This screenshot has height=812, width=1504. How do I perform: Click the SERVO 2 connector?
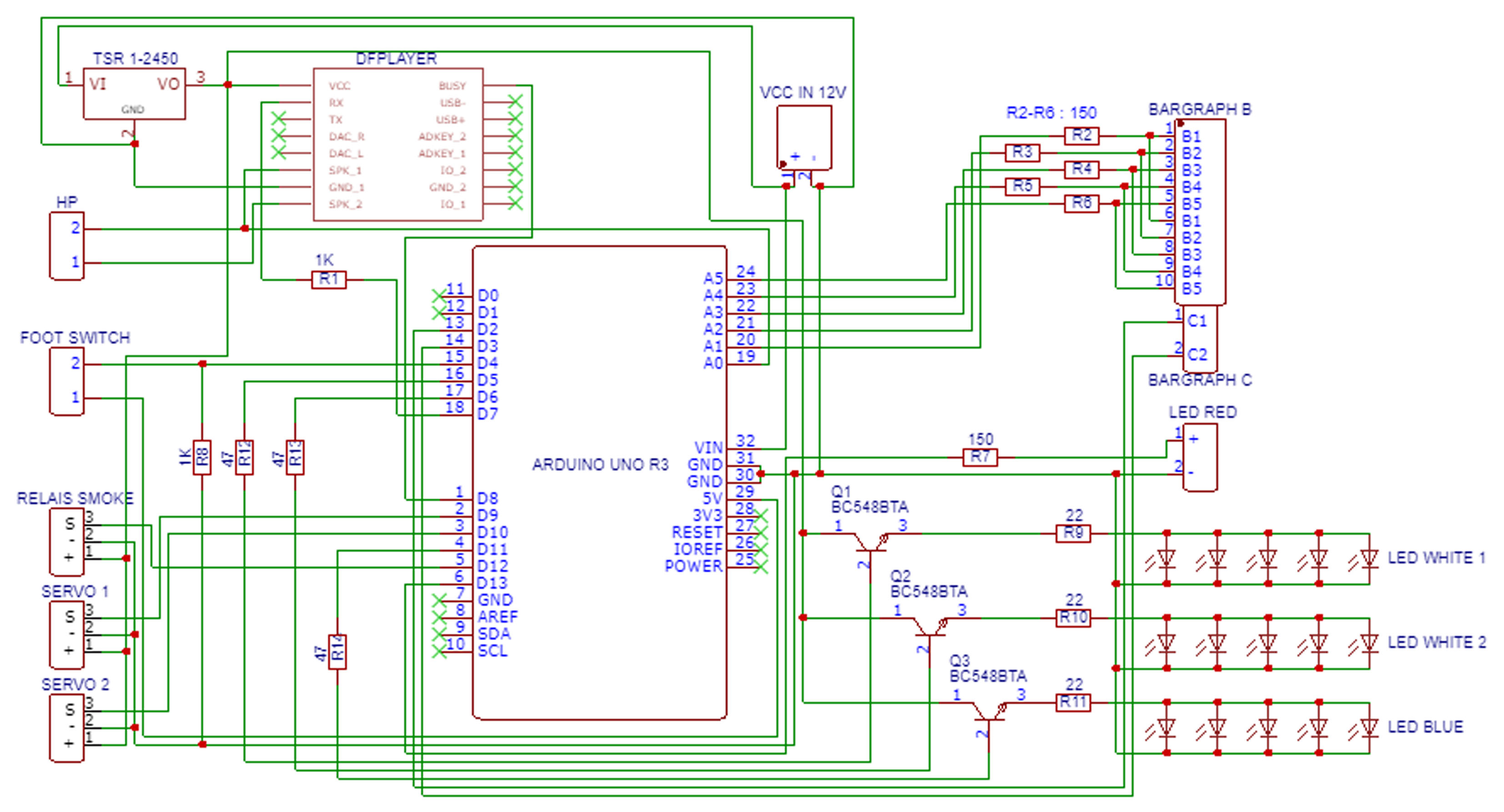pyautogui.click(x=66, y=727)
